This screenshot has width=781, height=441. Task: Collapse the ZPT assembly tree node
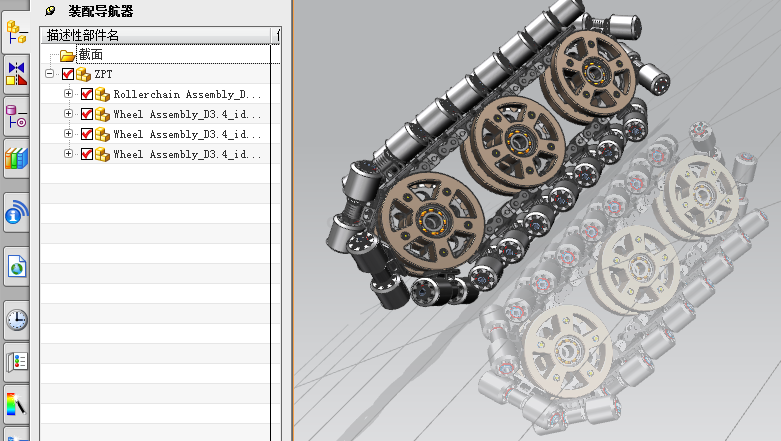(50, 74)
